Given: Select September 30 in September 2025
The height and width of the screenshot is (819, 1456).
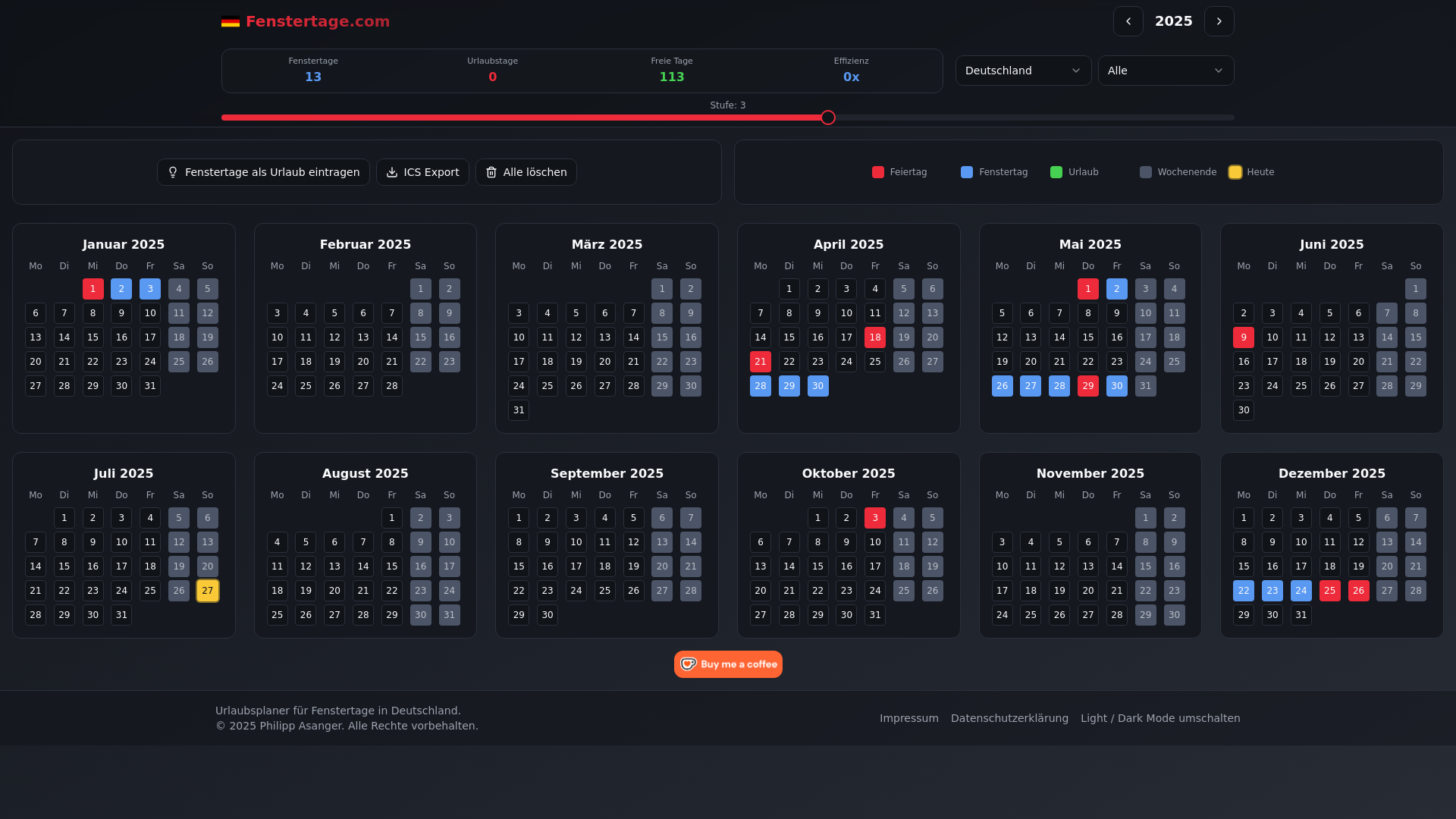Looking at the screenshot, I should [548, 615].
